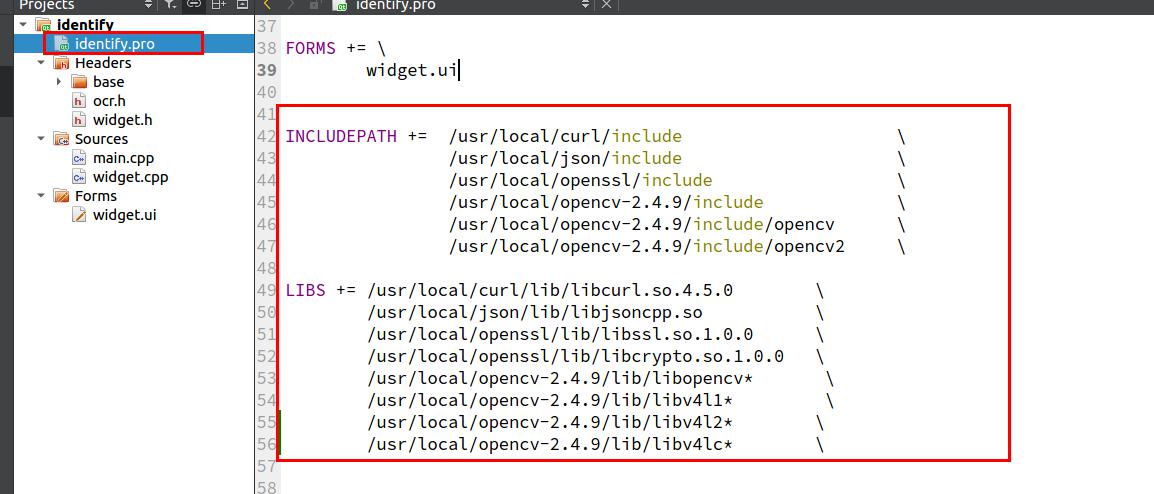This screenshot has width=1154, height=494.
Task: Click line number 57 in the gutter
Action: 266,467
